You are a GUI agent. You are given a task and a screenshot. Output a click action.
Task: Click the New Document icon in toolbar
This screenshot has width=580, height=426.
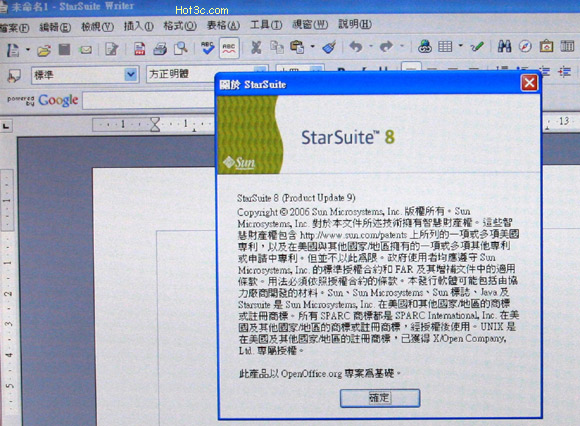(13, 49)
